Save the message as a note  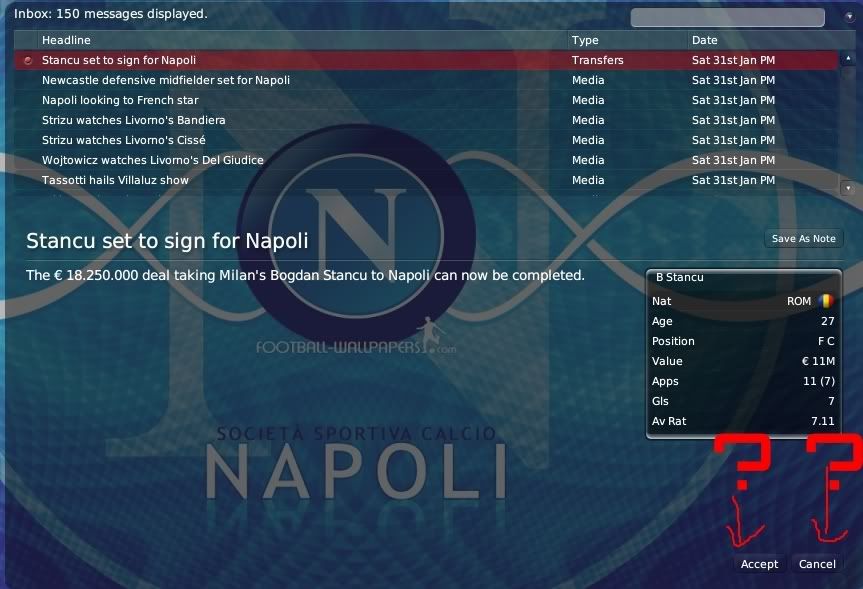pos(804,238)
